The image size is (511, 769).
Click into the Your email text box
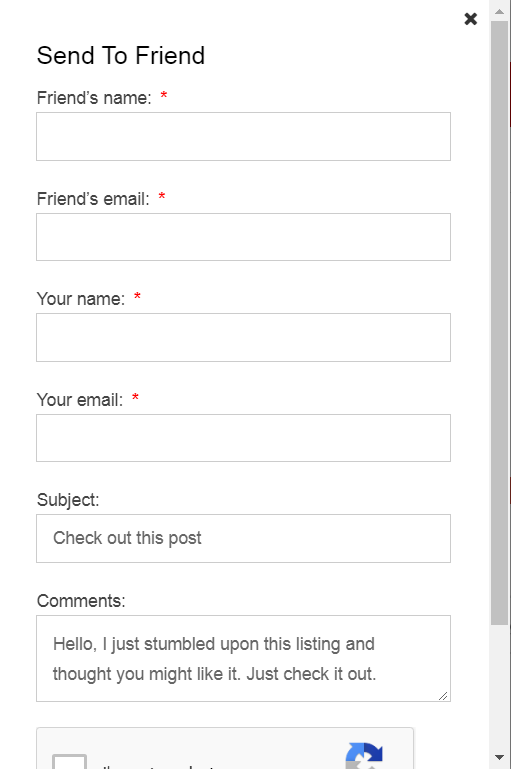pyautogui.click(x=243, y=438)
